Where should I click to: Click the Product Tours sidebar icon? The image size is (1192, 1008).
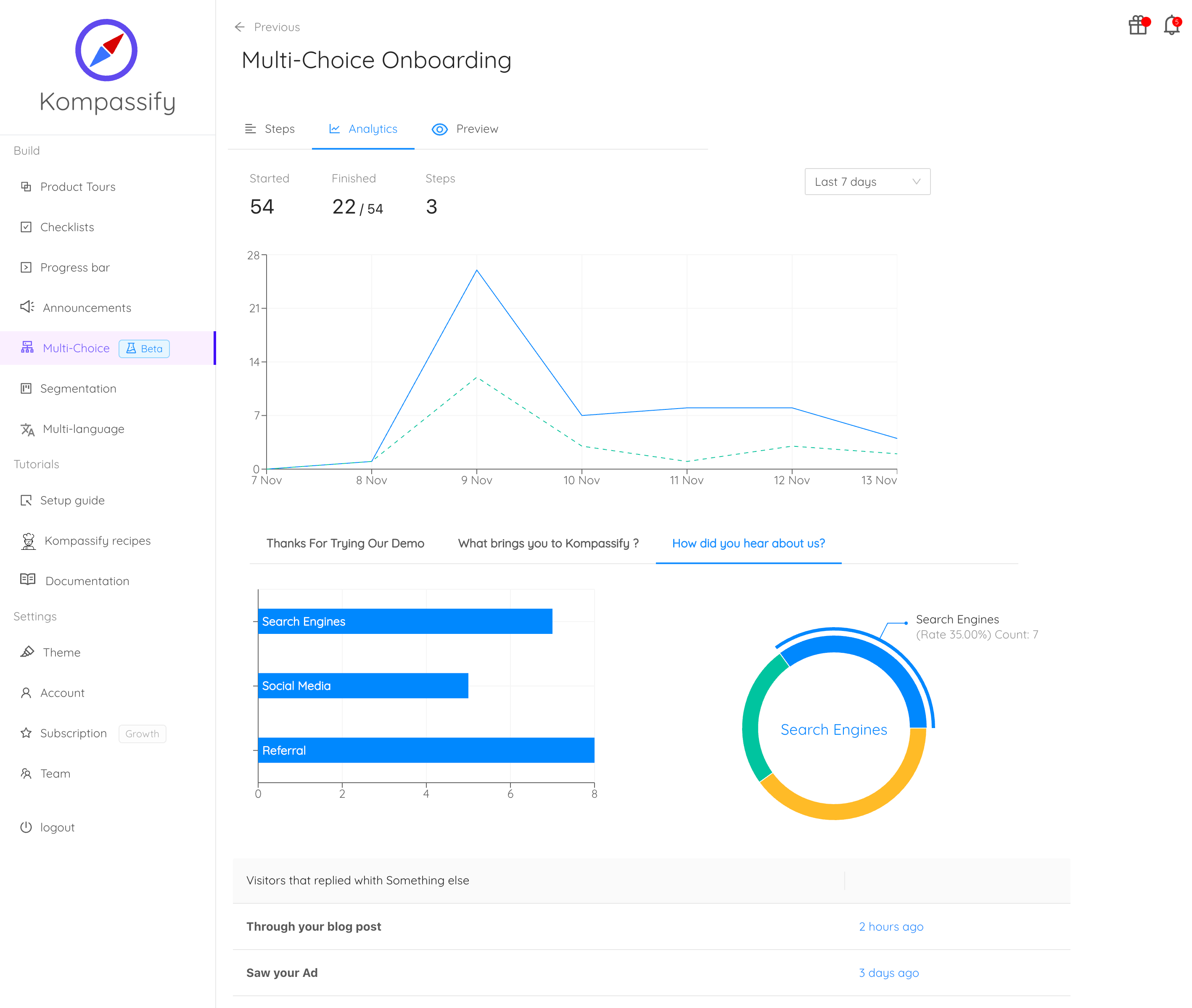pyautogui.click(x=26, y=186)
